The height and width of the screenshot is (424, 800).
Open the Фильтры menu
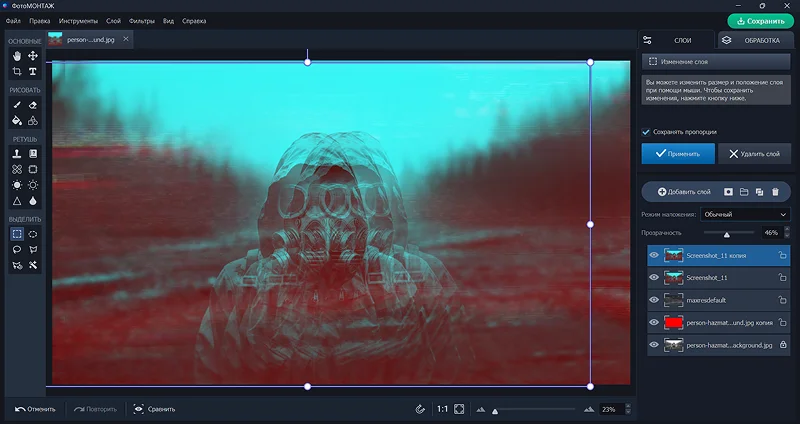tap(142, 21)
